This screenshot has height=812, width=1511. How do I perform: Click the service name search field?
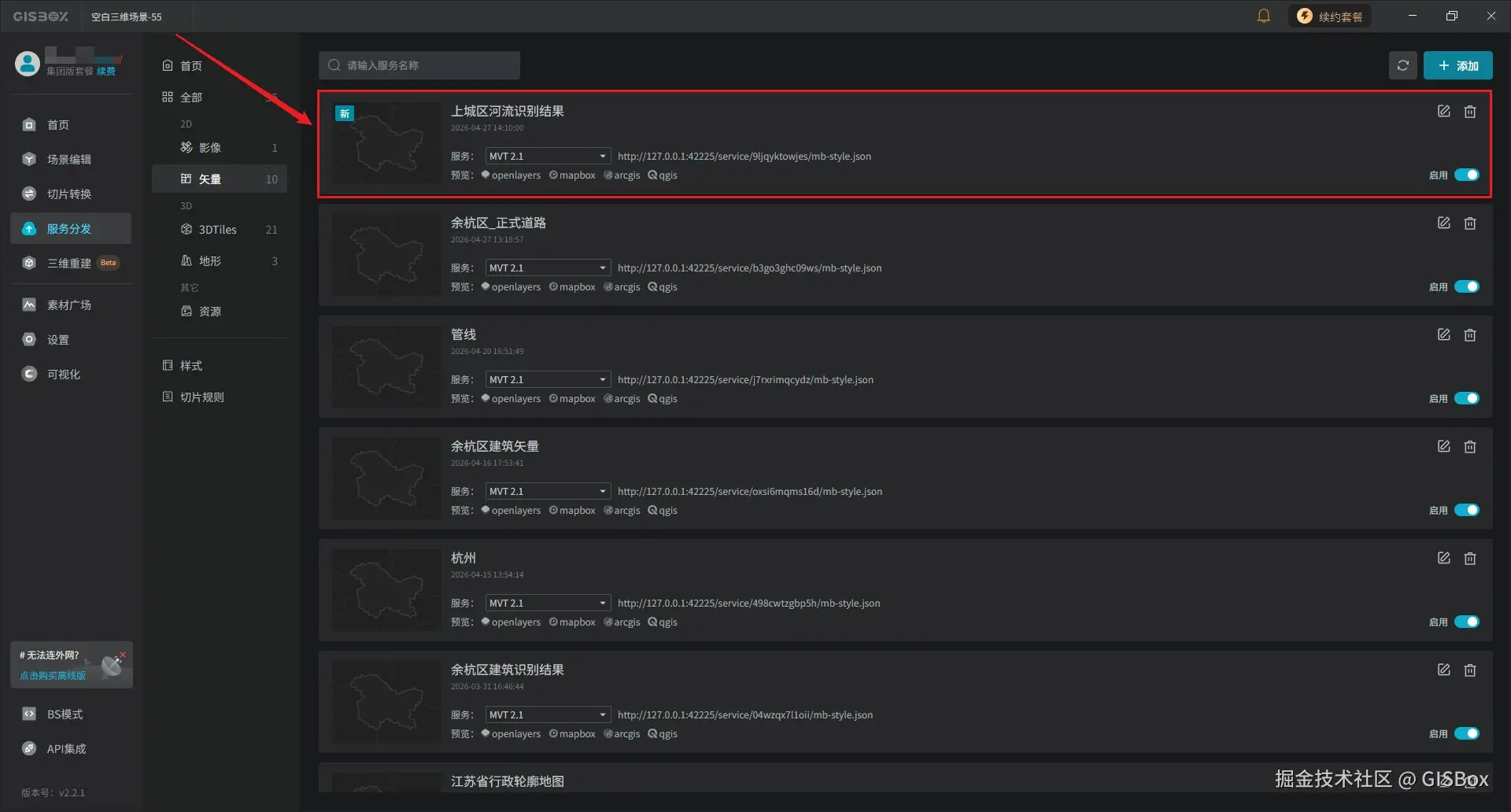pos(419,65)
